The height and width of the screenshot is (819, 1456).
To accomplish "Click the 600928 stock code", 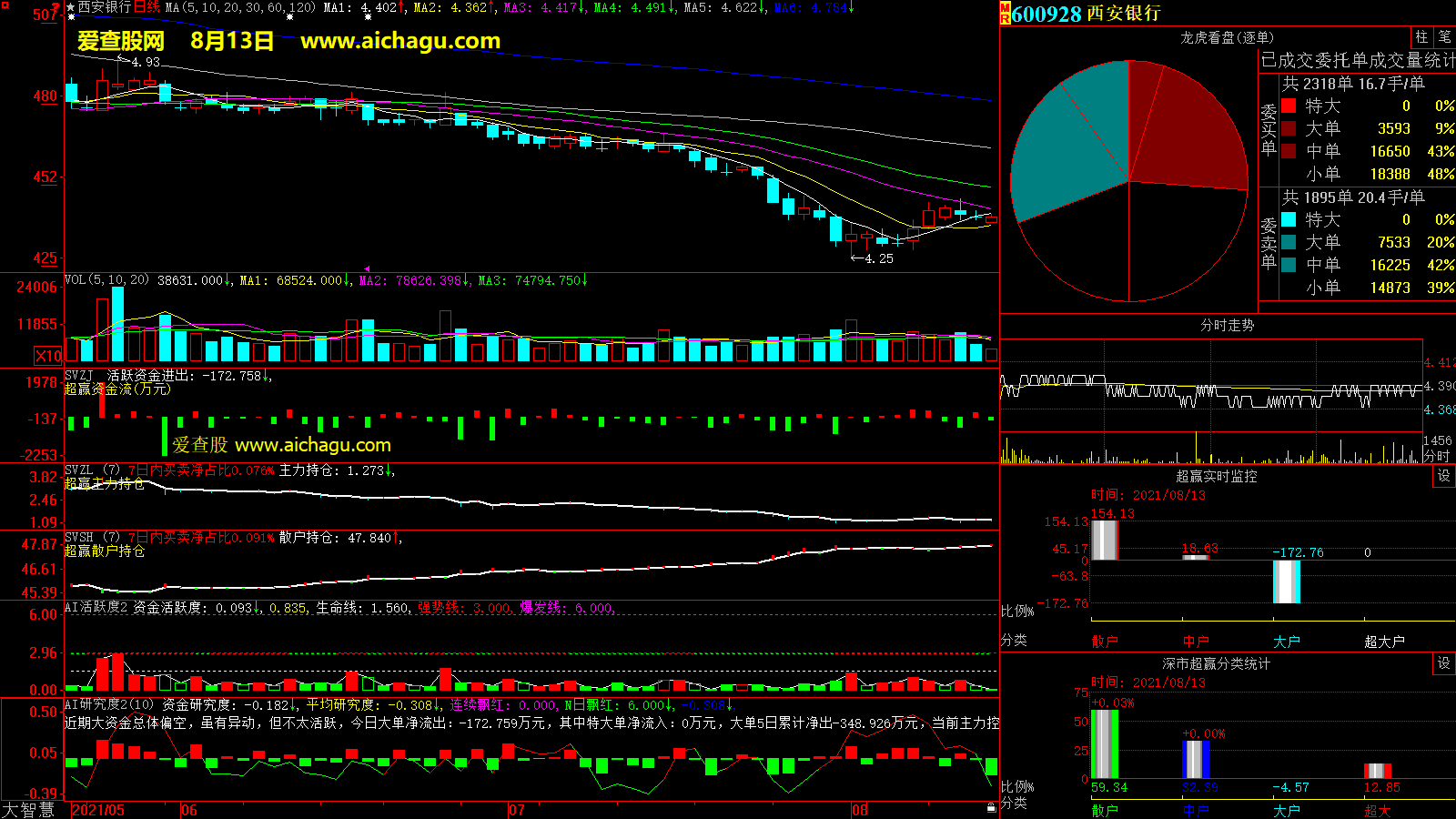I will (1046, 14).
